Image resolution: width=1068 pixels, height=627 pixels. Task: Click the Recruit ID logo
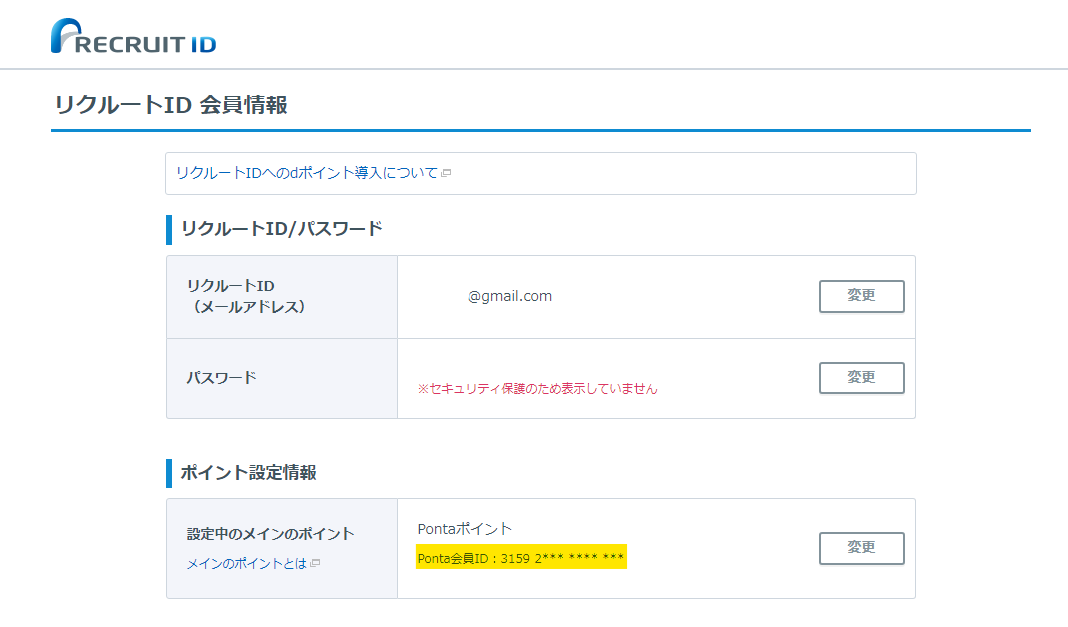(x=134, y=36)
